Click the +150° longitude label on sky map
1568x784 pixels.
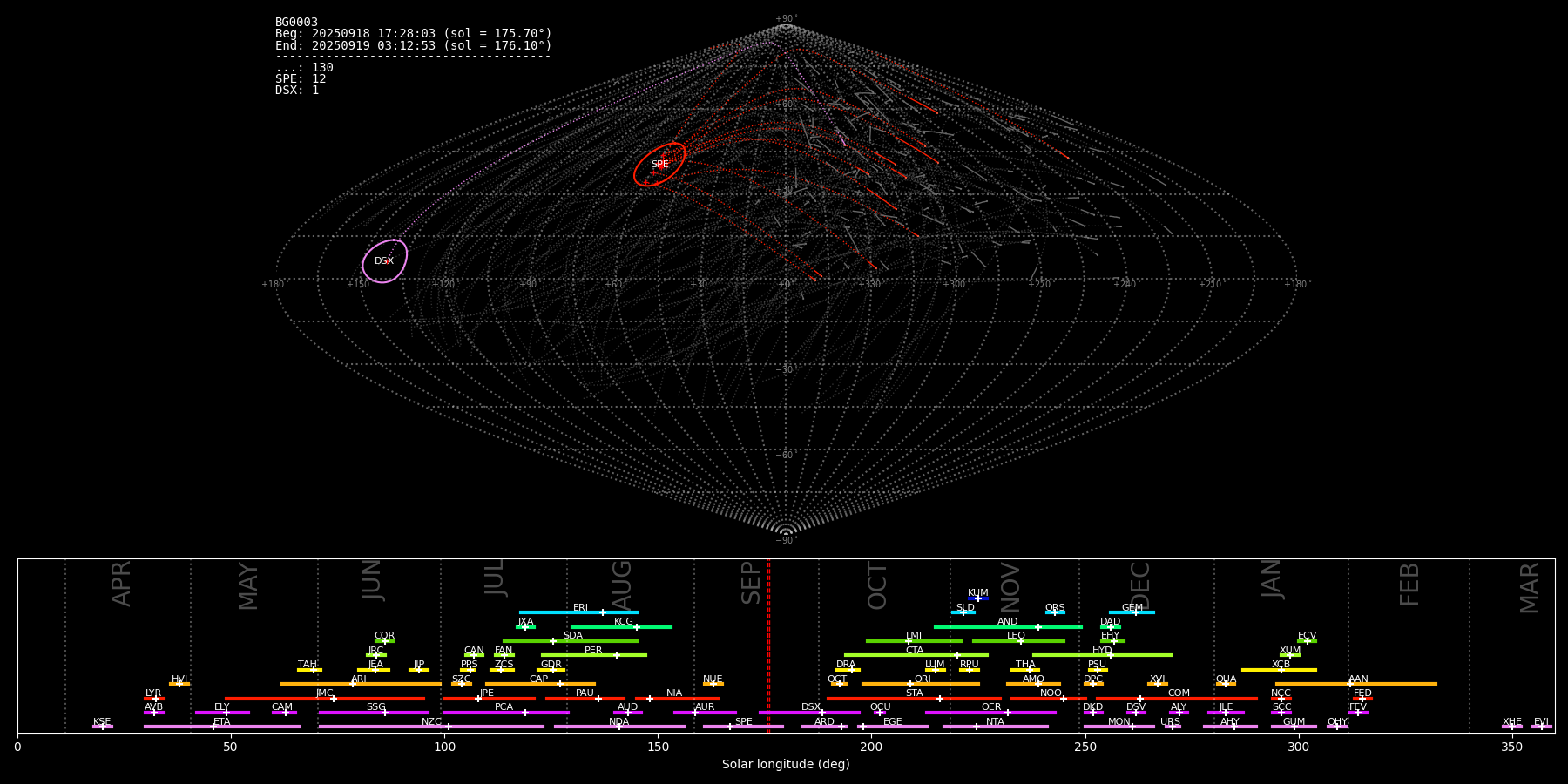coord(358,285)
